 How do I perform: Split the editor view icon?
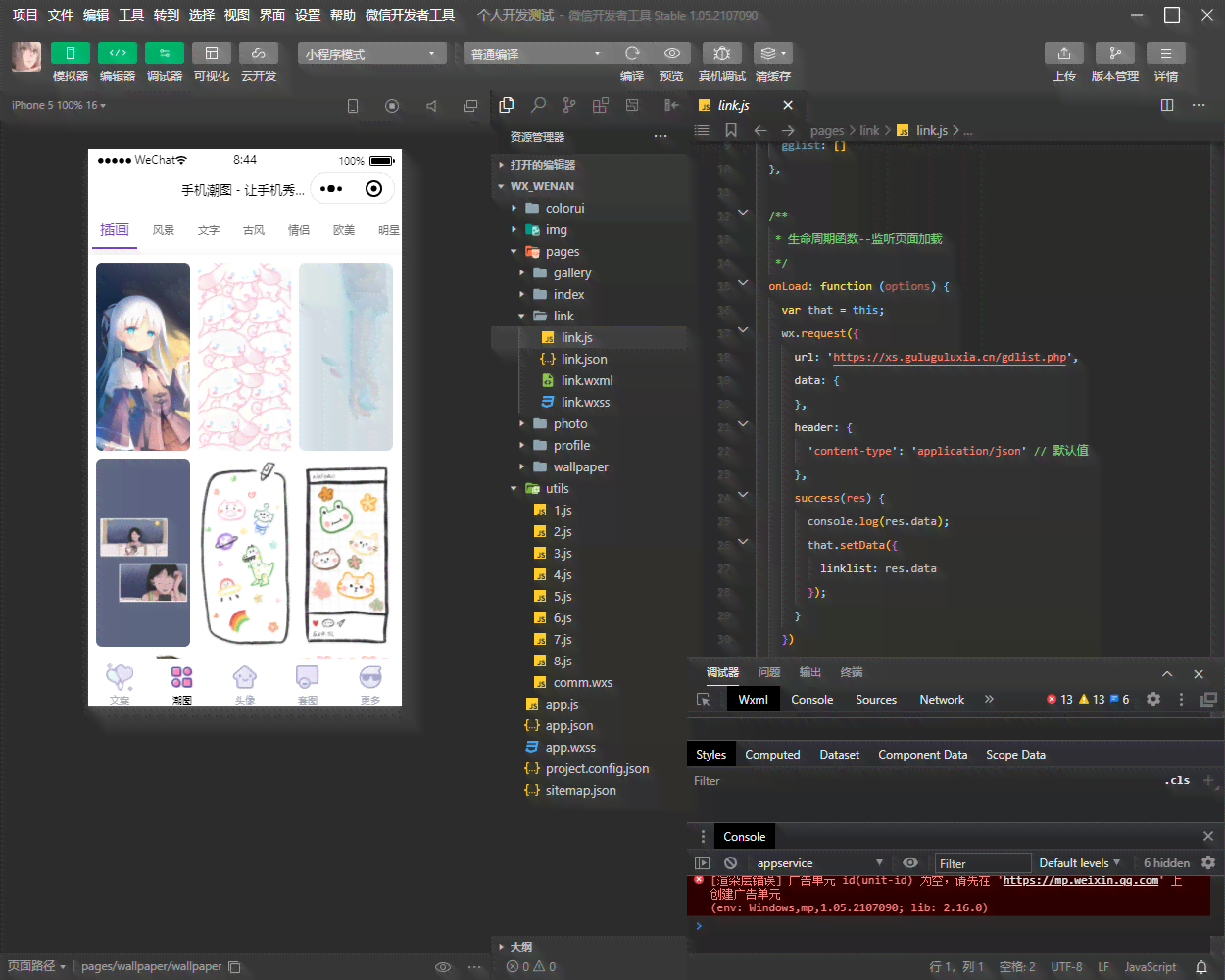(1167, 105)
